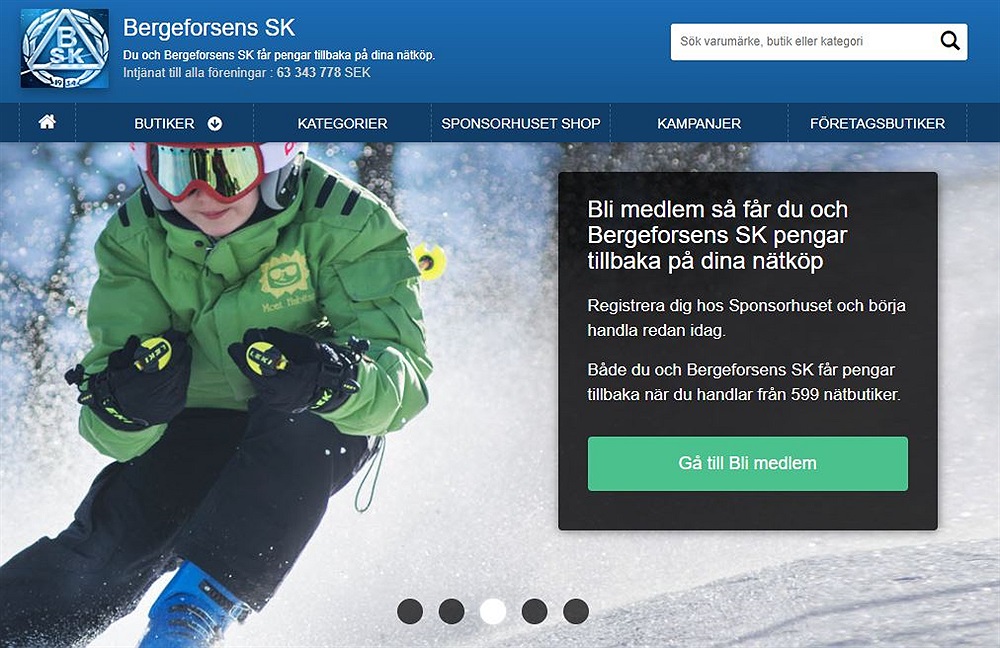Select the first carousel slide dot
1000x648 pixels.
pos(410,611)
